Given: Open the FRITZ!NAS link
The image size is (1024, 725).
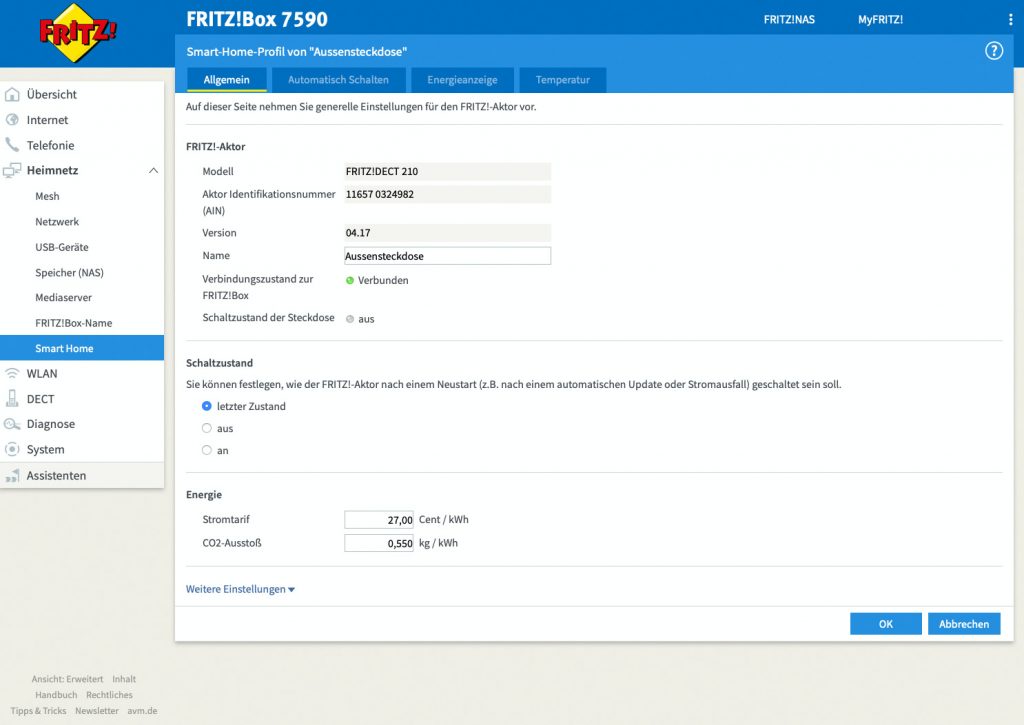Looking at the screenshot, I should coord(789,20).
